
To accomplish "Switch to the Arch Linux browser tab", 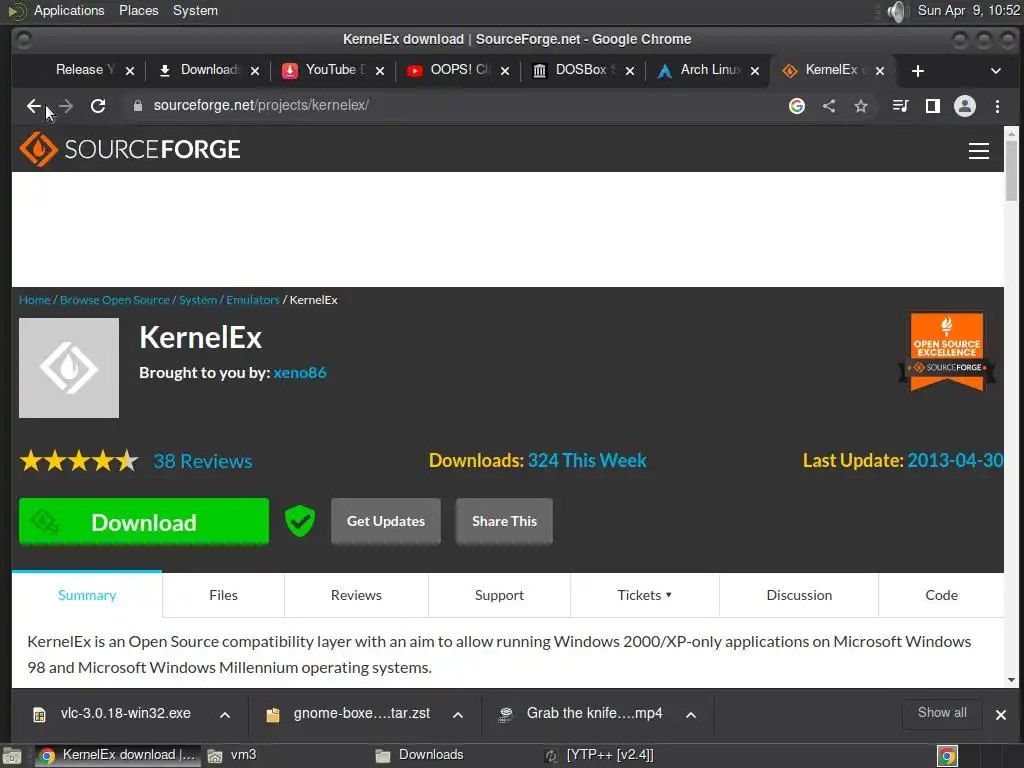I will point(709,70).
